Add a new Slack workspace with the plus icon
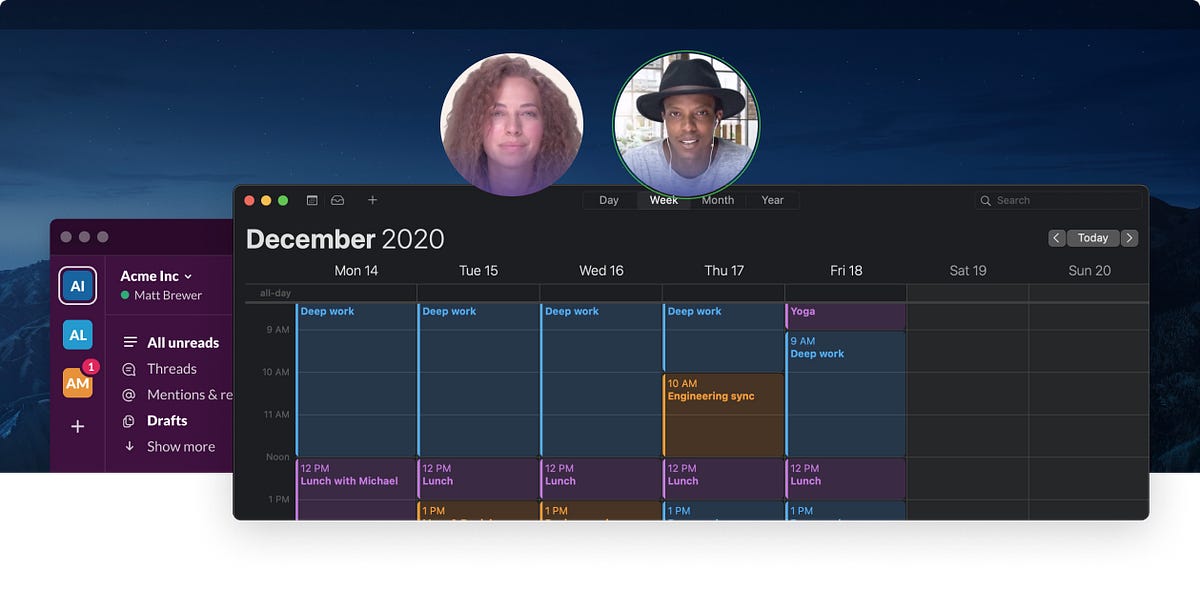Viewport: 1200px width, 600px height. [x=78, y=428]
